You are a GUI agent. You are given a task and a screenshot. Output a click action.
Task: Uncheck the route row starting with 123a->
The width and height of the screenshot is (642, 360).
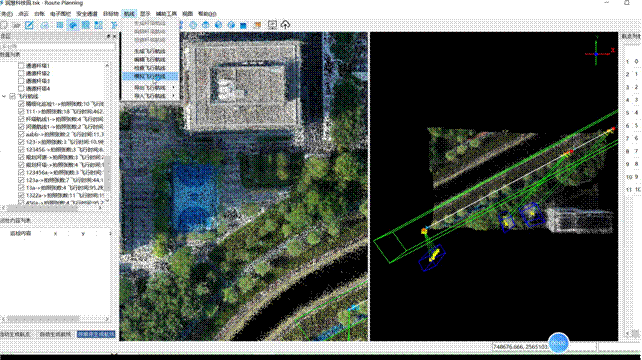pyautogui.click(x=21, y=180)
